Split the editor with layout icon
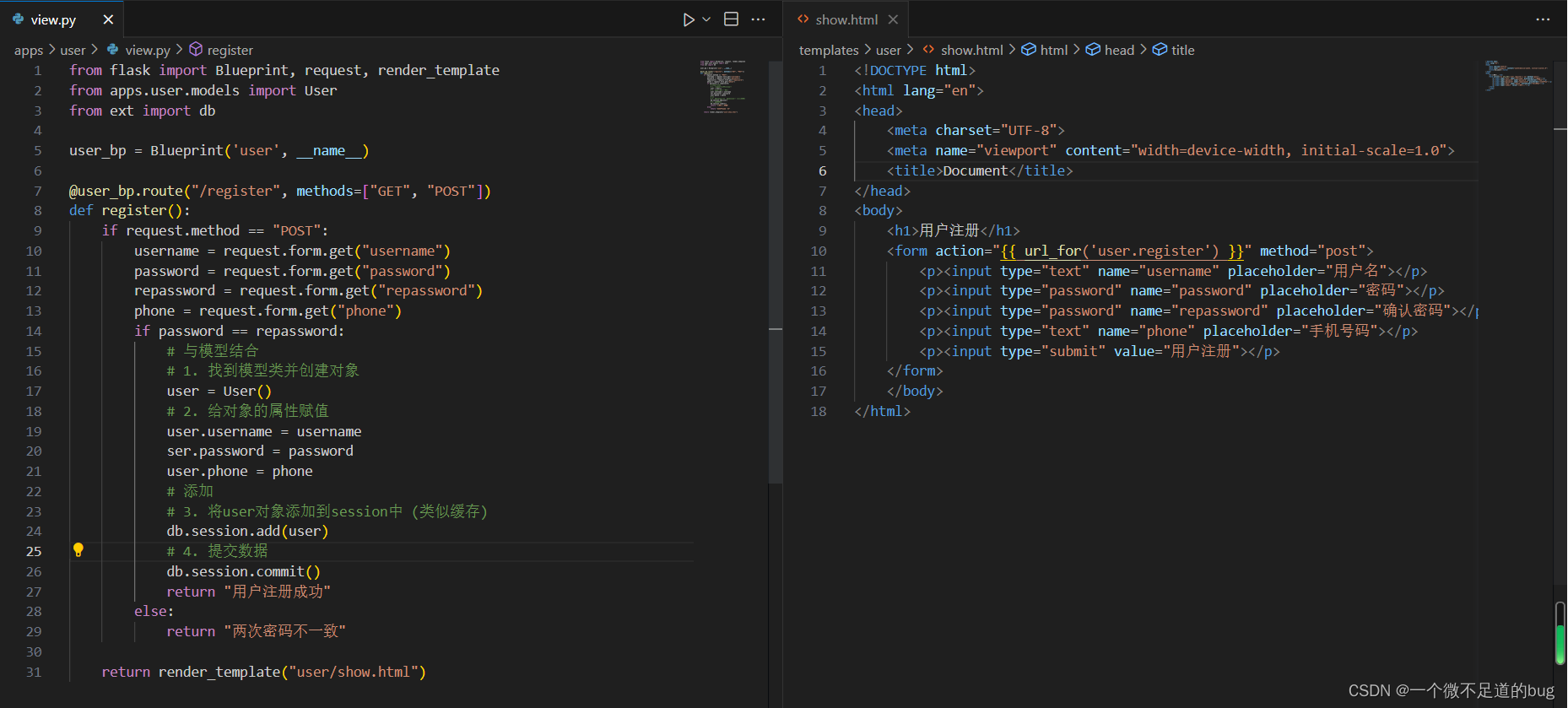 click(732, 19)
